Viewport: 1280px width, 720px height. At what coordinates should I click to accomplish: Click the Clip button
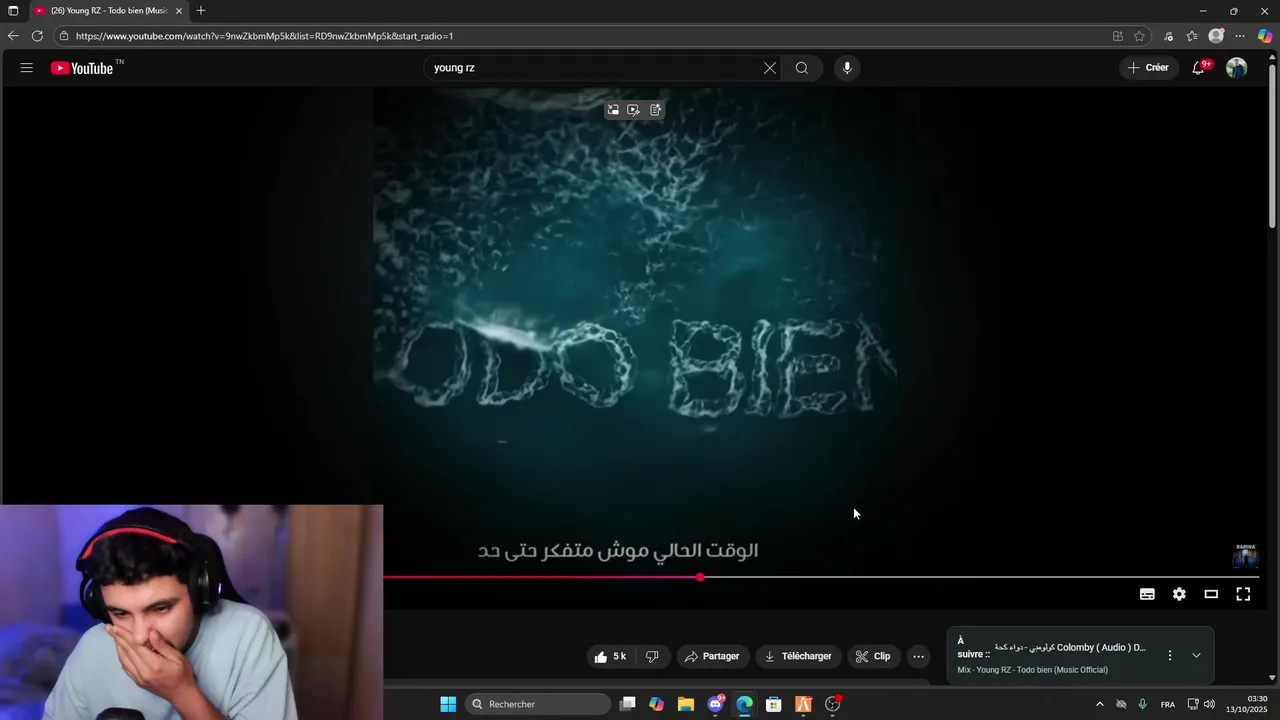coord(873,656)
